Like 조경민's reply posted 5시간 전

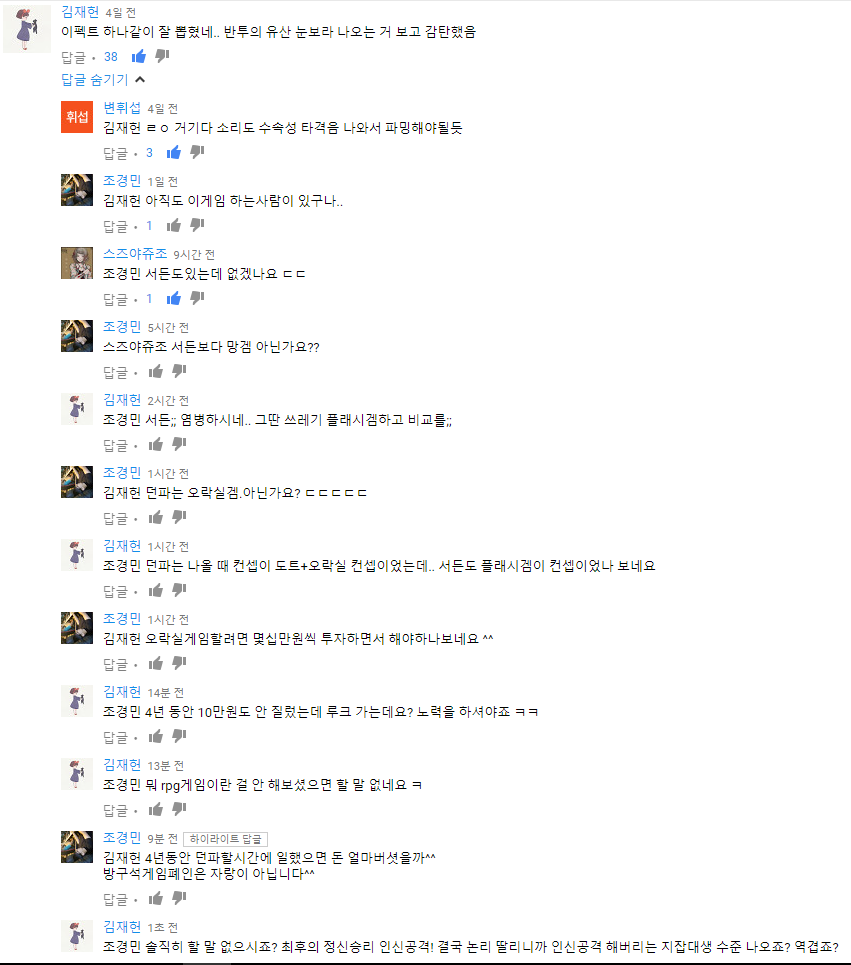click(156, 372)
